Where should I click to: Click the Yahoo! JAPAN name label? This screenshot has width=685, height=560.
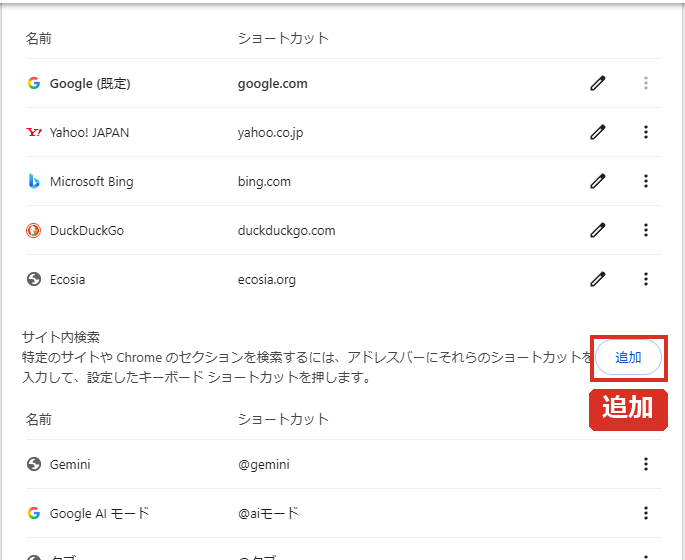click(x=90, y=132)
